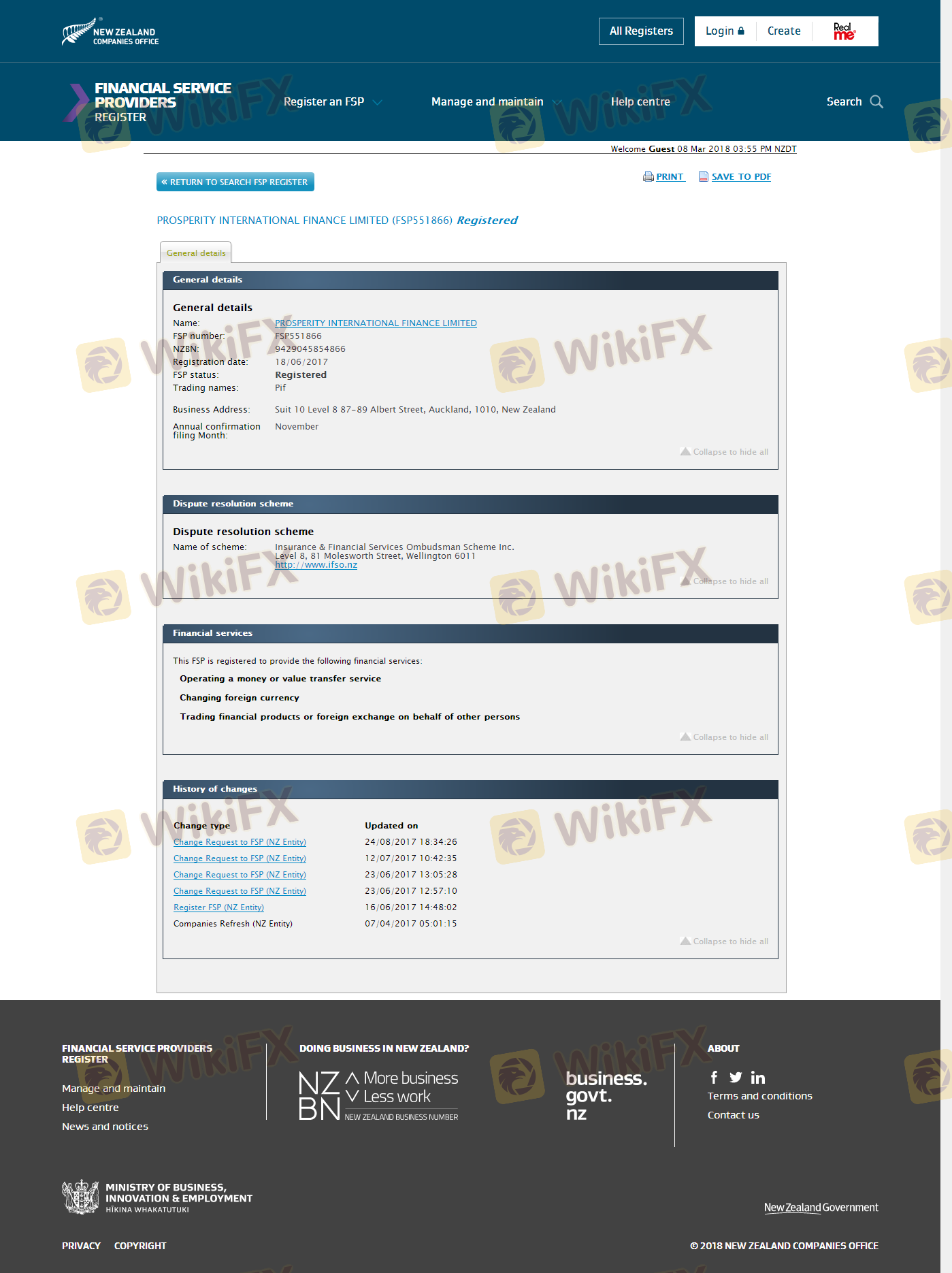Click the New Zealand Companies Office logo

coord(110,32)
